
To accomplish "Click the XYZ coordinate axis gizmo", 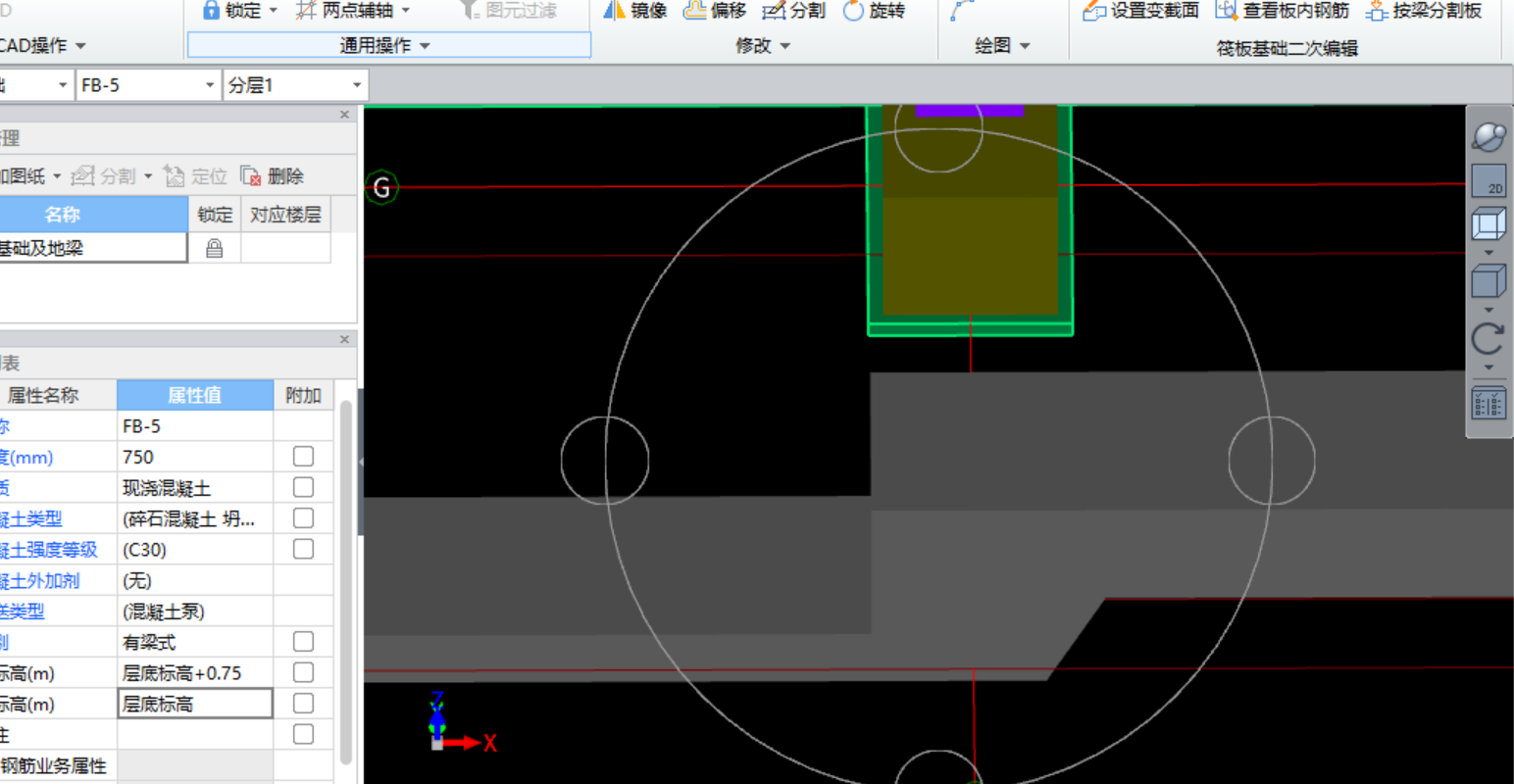I will [x=461, y=723].
